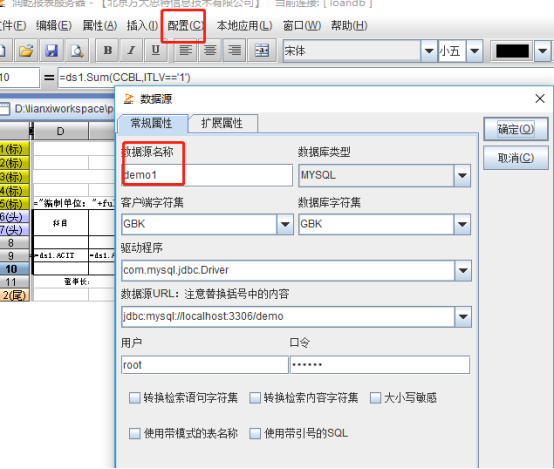Select row 11 header in the sheet
Screen dimensions: 554x469
[x=14, y=282]
